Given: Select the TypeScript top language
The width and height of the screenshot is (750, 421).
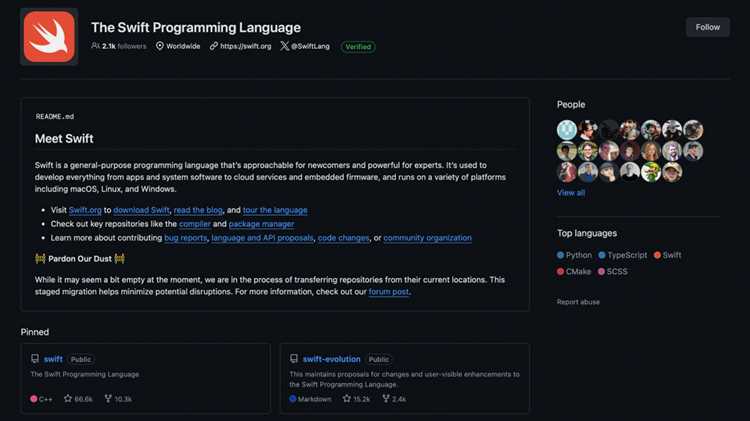Looking at the screenshot, I should (623, 255).
